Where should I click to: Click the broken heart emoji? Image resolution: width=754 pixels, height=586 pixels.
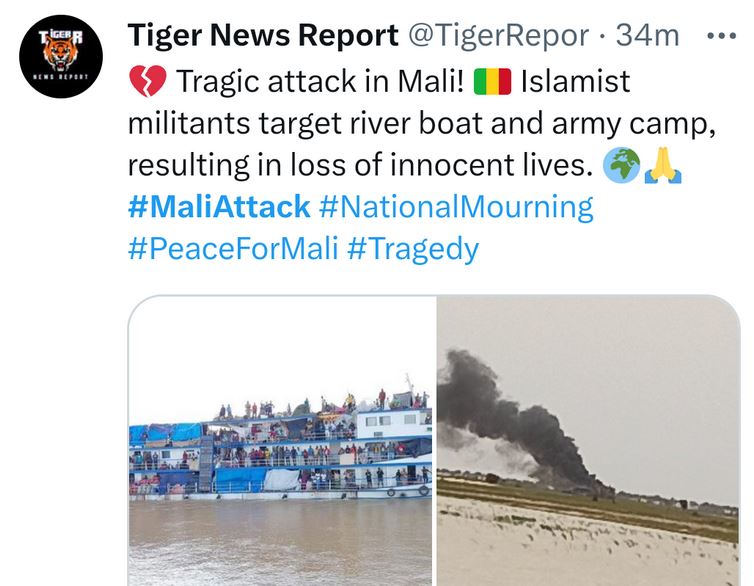[145, 81]
